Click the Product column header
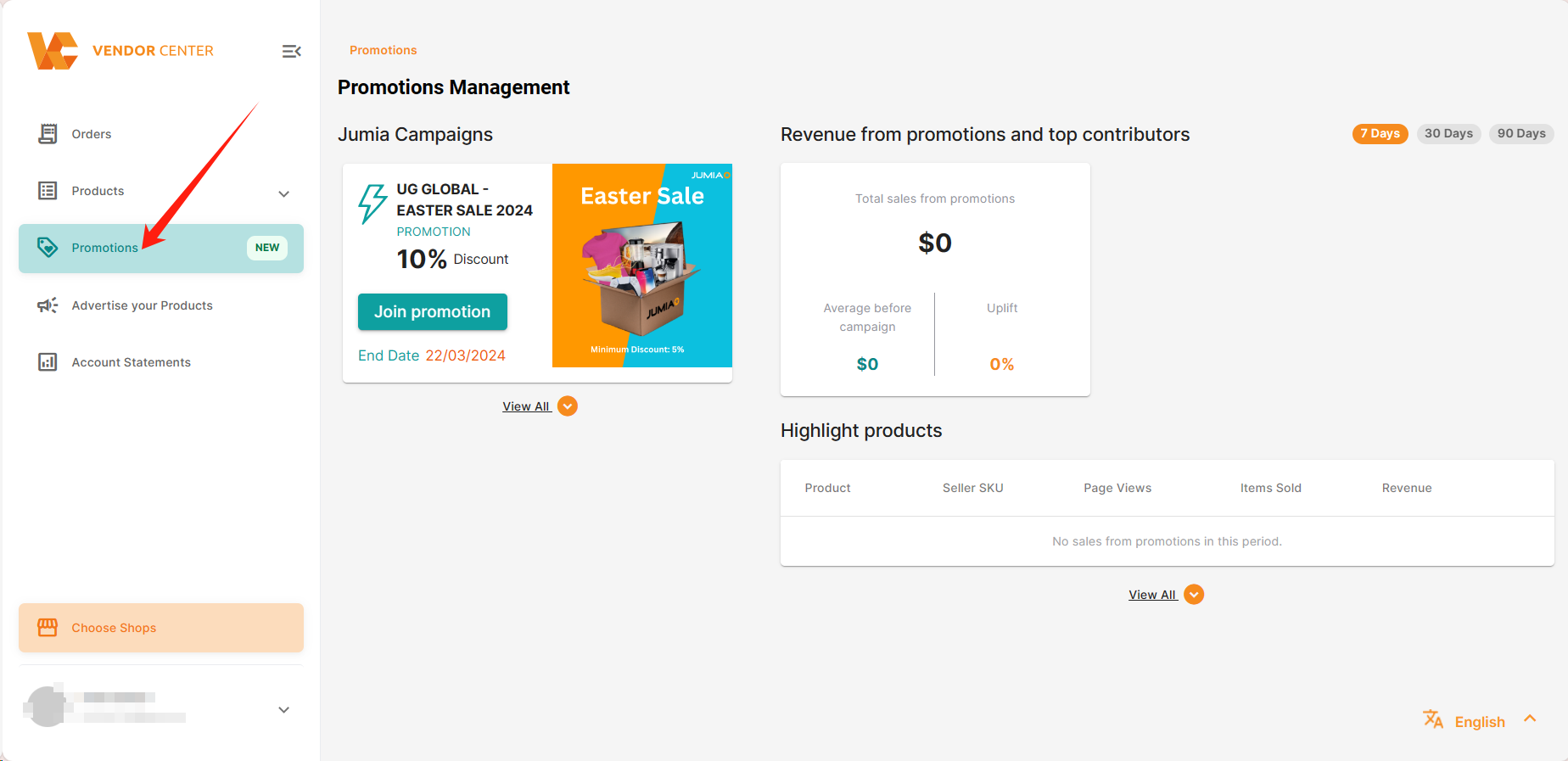 coord(827,488)
